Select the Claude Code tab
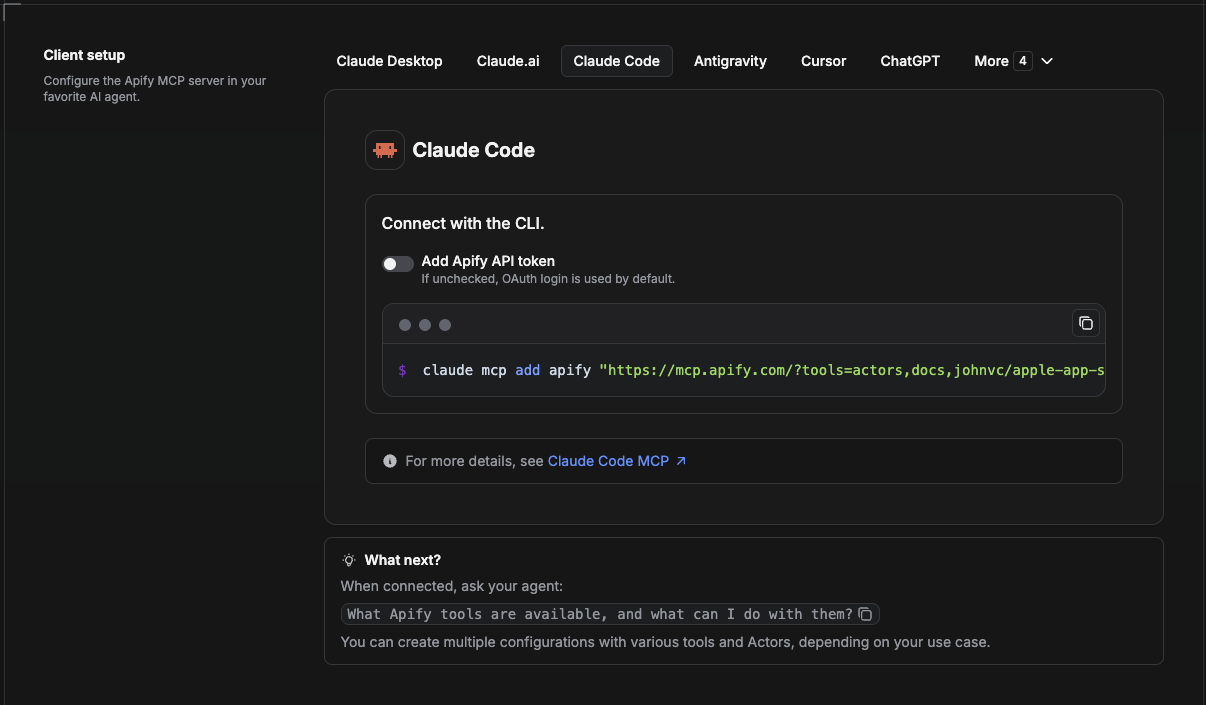The image size is (1206, 705). click(x=617, y=61)
